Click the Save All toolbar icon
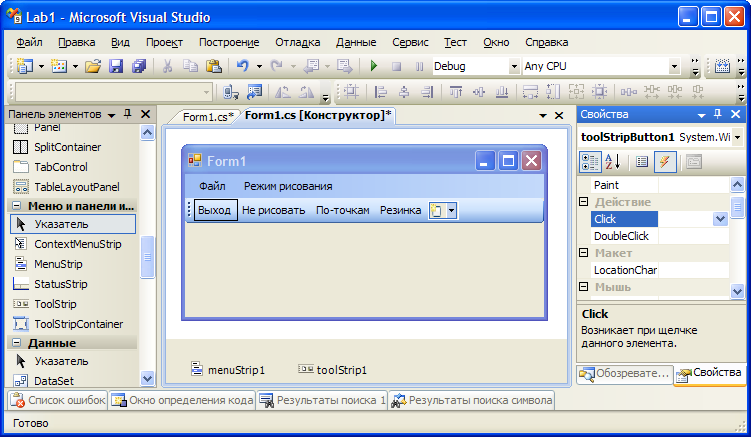Viewport: 751px width, 437px height. click(139, 66)
